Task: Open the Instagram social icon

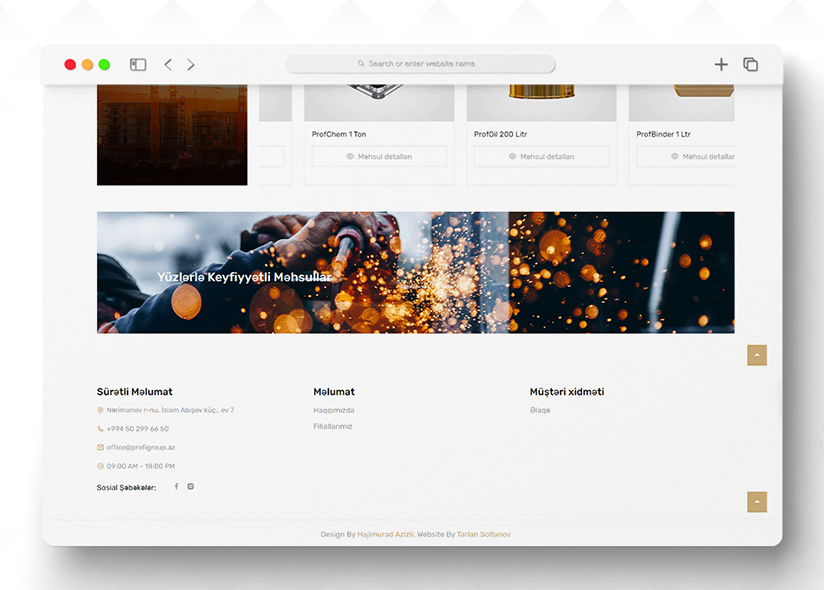Action: [x=191, y=487]
